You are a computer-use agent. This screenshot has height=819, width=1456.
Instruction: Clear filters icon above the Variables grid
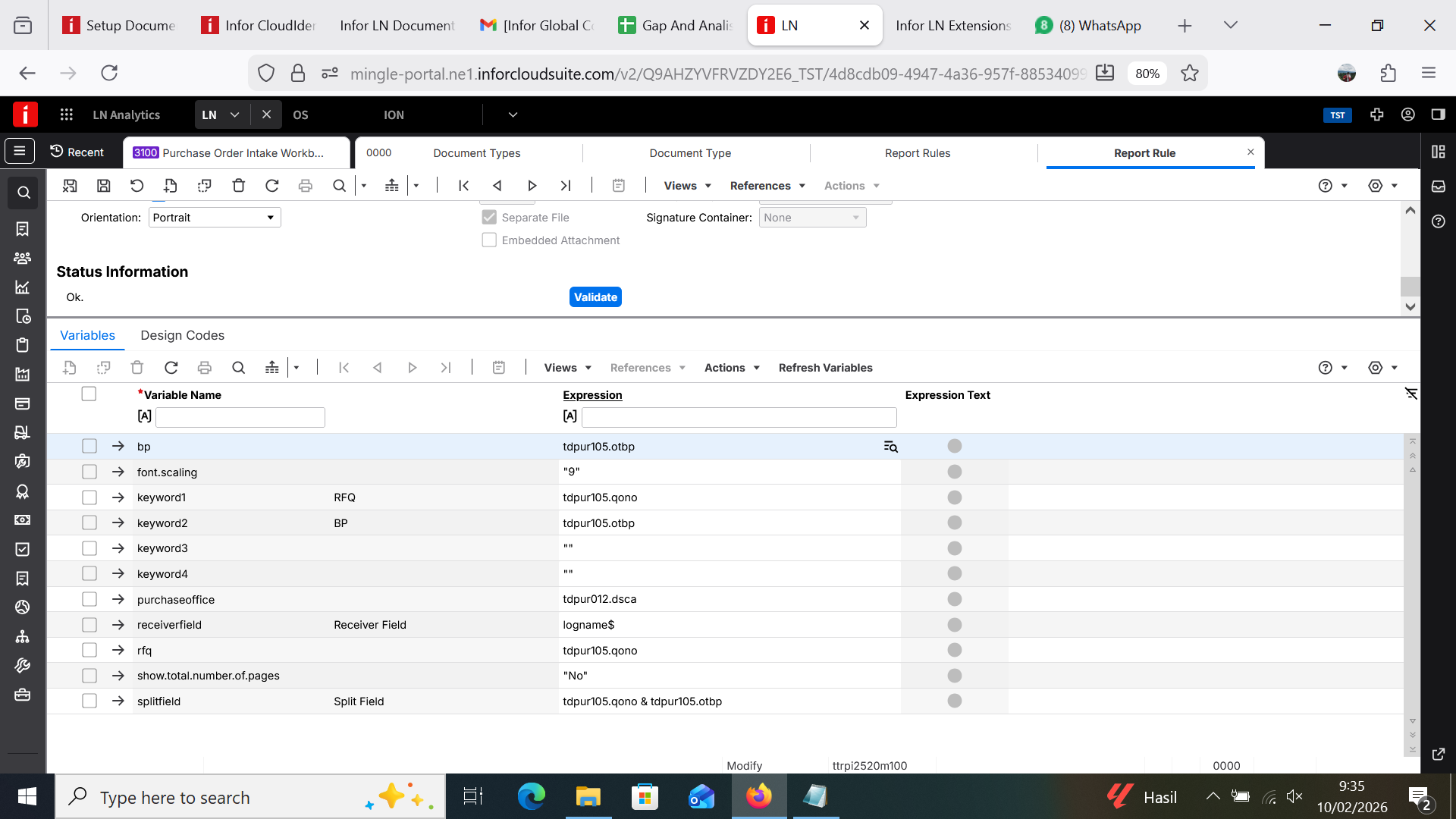[x=1410, y=394]
